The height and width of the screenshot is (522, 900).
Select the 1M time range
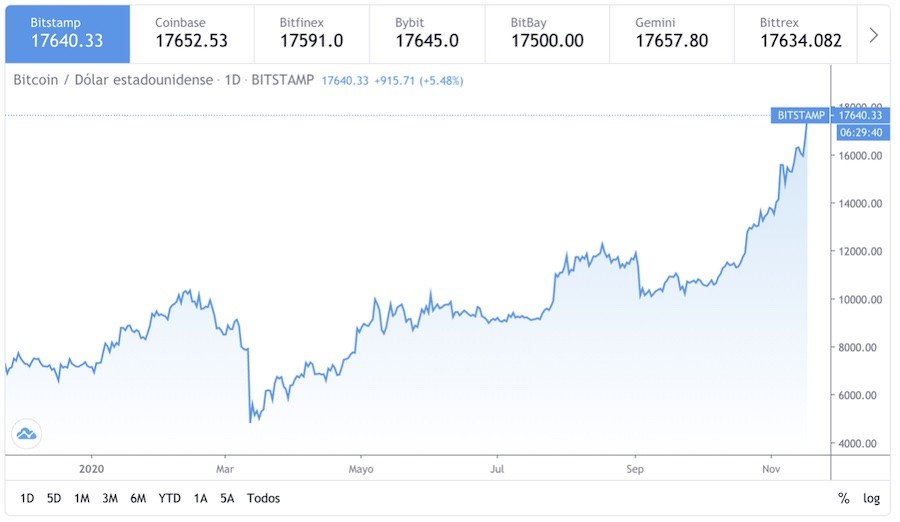point(82,498)
